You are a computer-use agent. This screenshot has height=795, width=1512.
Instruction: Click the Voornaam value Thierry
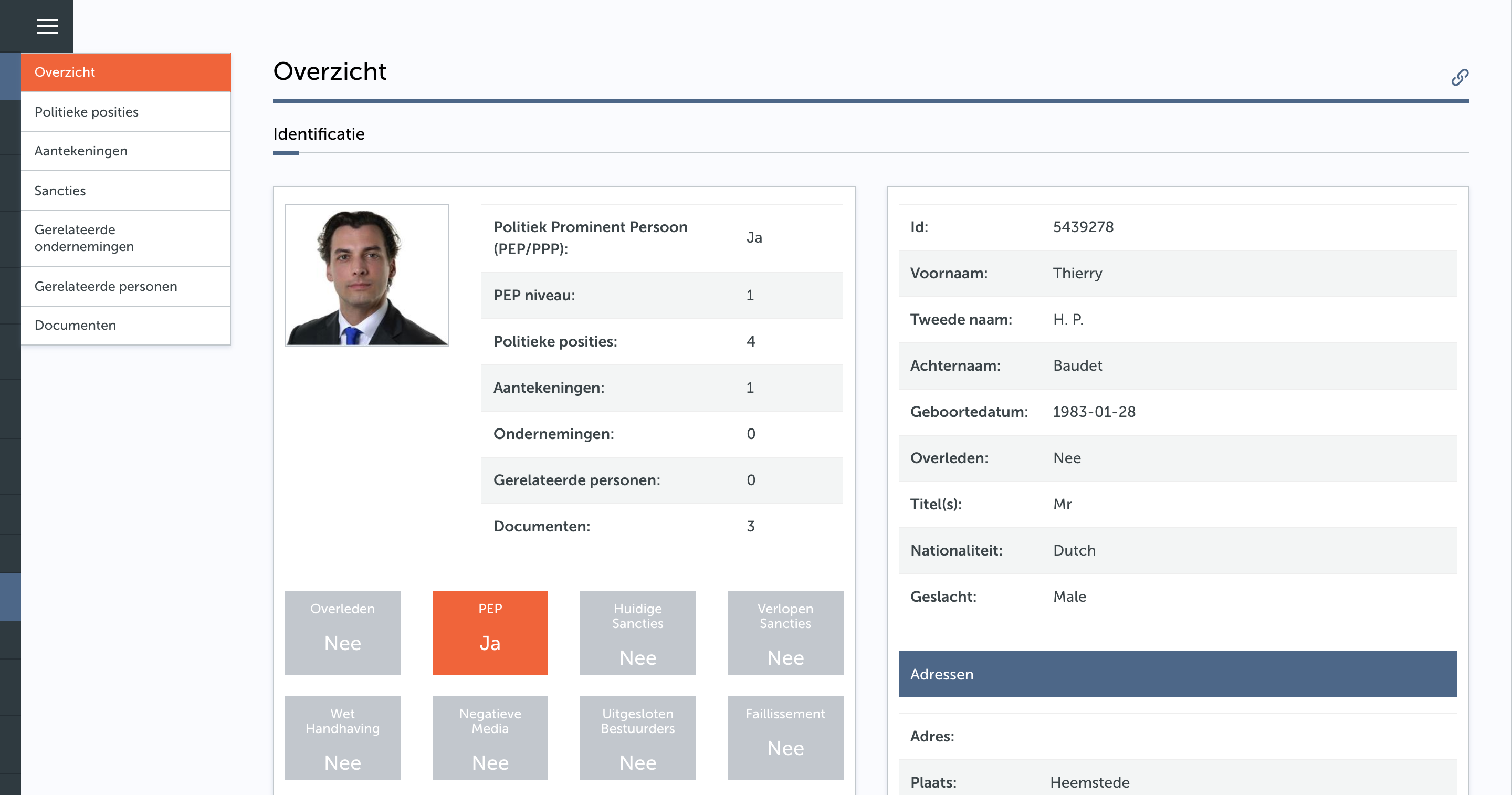(x=1078, y=274)
